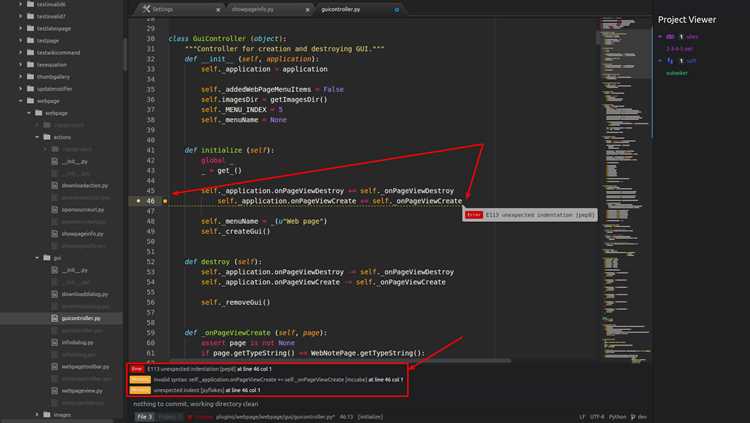Click the modified indicator on the guicontroller.py tab
Screen dimensions: 750x423
click(x=397, y=10)
